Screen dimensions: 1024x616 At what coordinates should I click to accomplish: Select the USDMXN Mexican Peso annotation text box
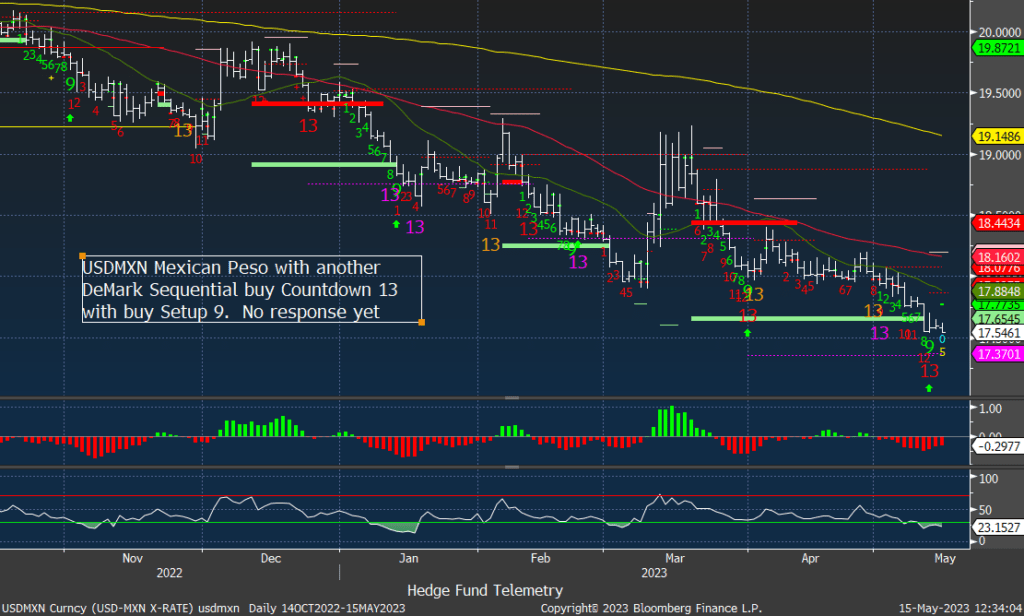(x=251, y=289)
